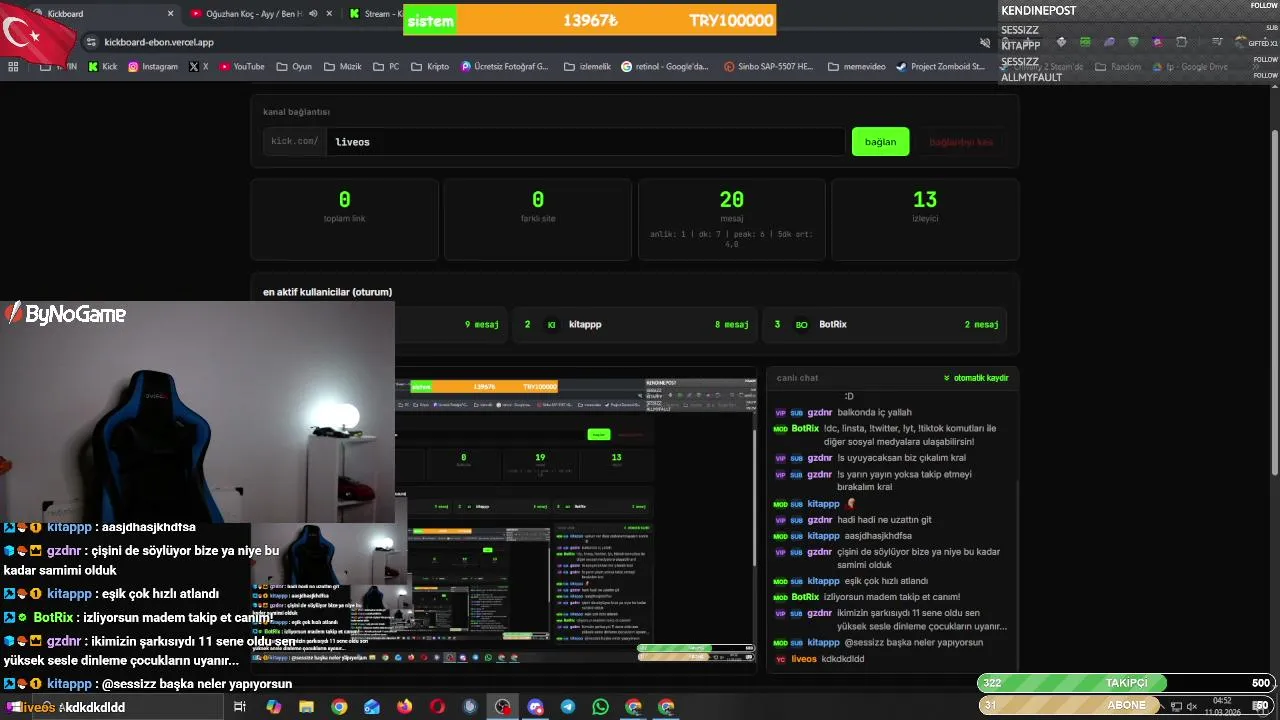Open Telegram from the taskbar
The width and height of the screenshot is (1280, 720).
coord(568,707)
